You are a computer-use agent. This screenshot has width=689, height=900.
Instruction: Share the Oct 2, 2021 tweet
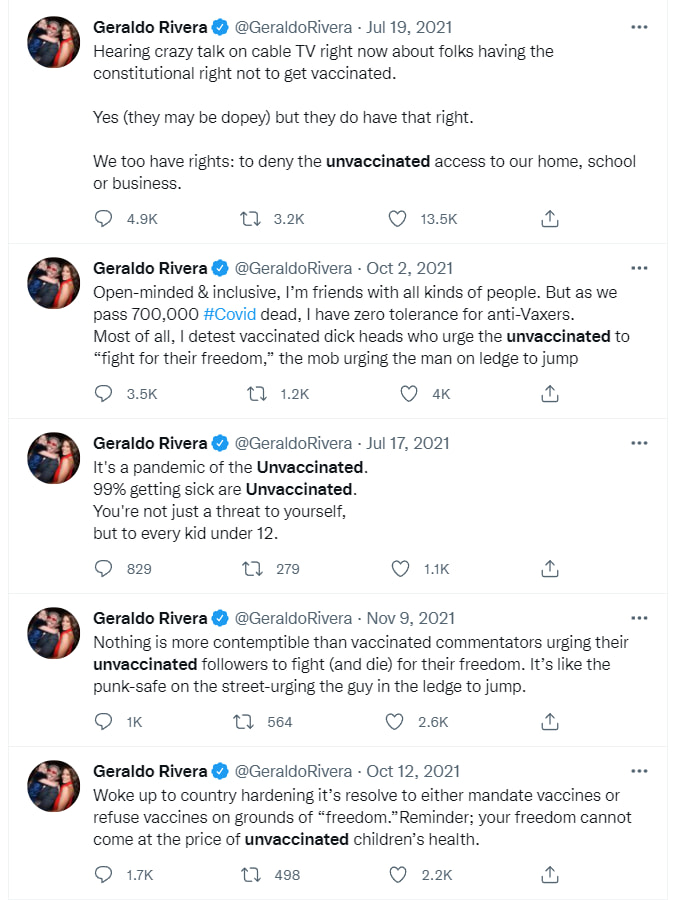[x=549, y=394]
